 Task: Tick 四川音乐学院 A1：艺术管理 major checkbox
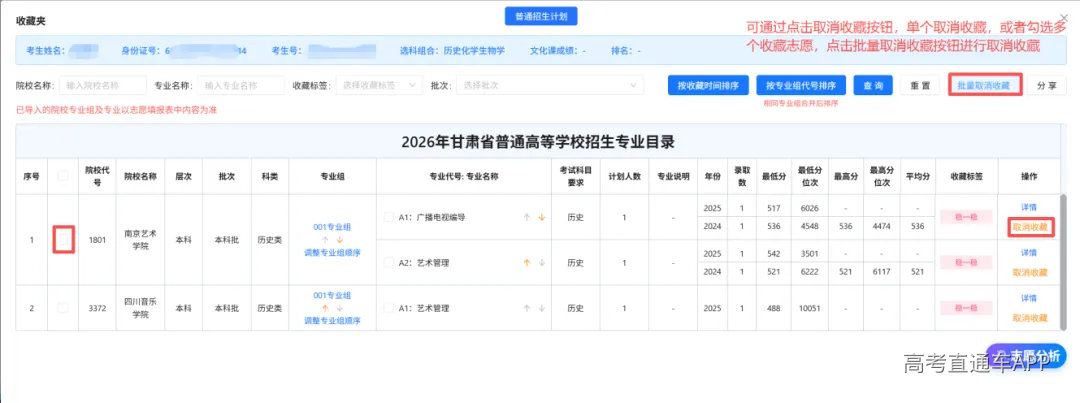point(389,308)
